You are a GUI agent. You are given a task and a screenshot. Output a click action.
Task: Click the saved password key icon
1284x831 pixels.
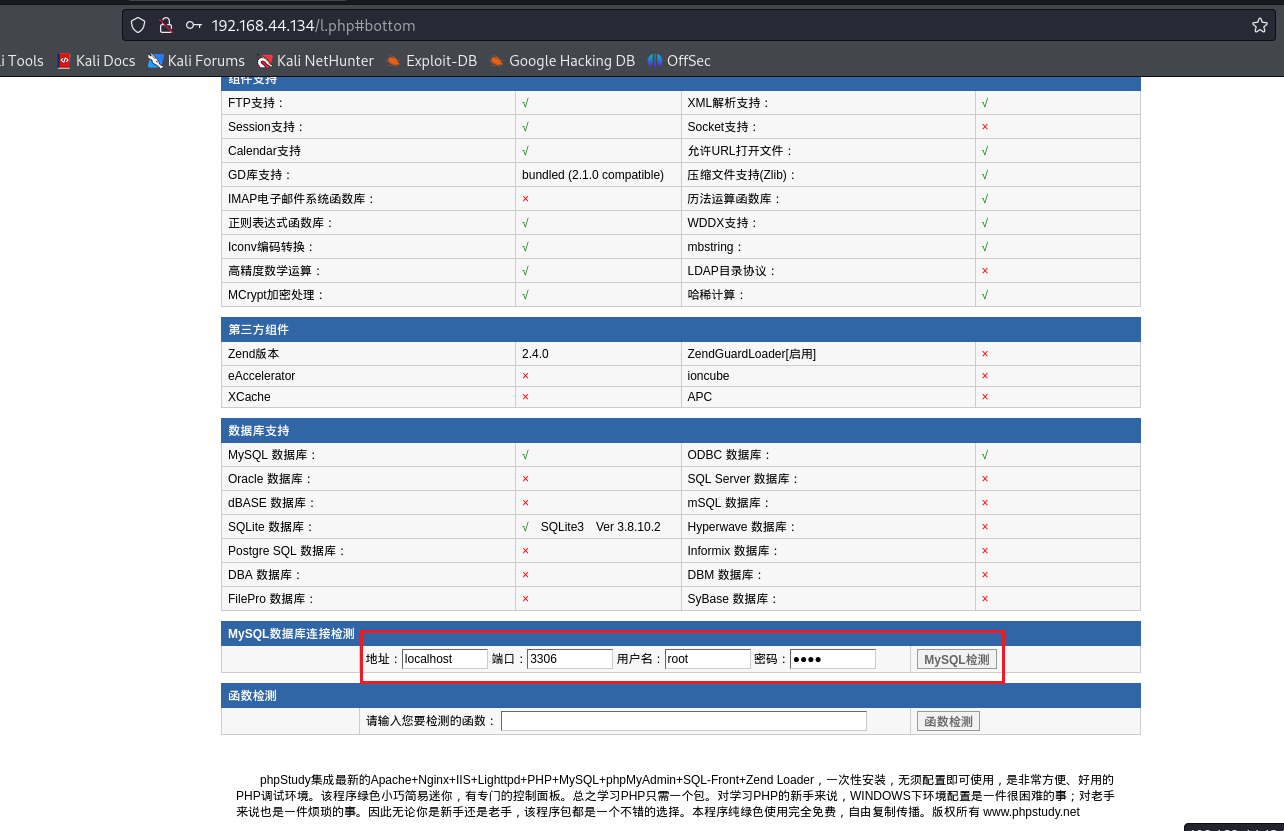[194, 25]
